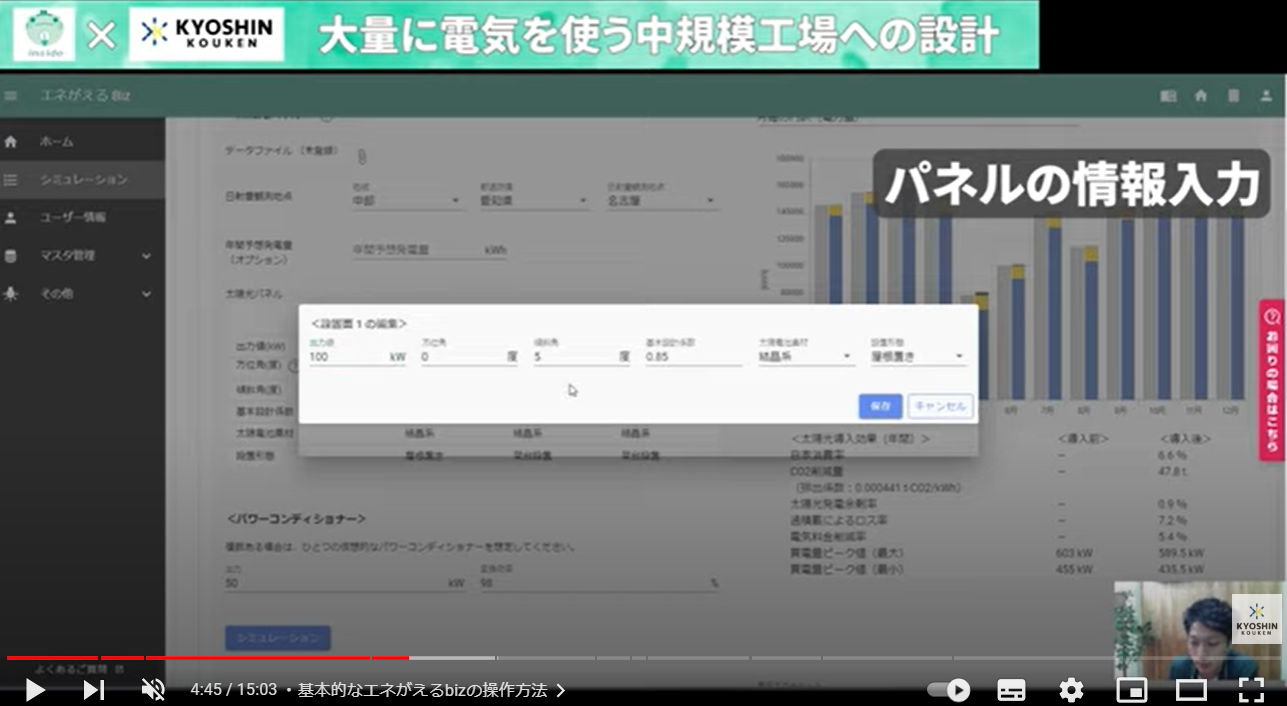Seek on the video progress bar
The width and height of the screenshot is (1287, 706).
(x=643, y=658)
